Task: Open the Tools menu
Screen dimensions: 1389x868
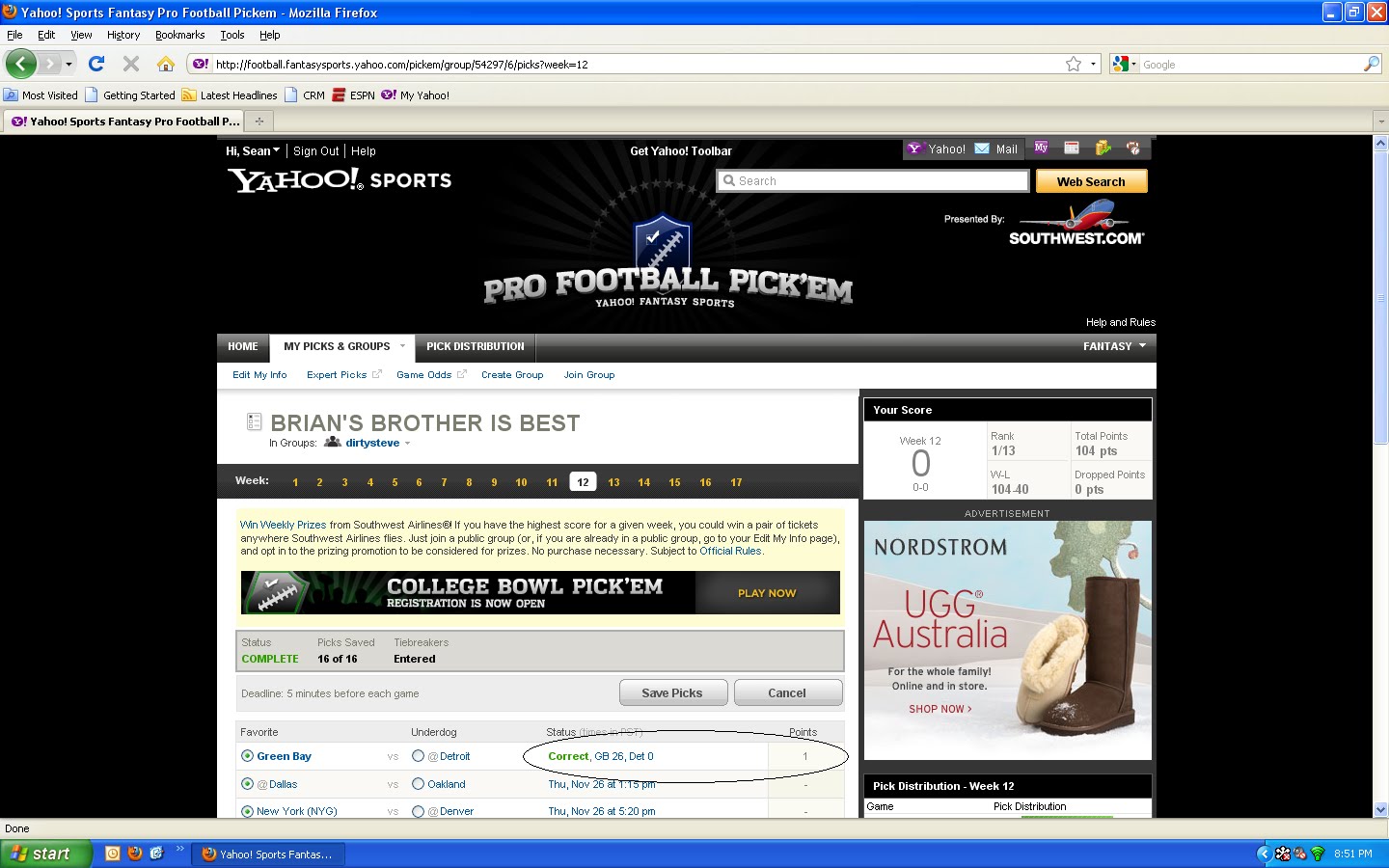Action: pos(232,35)
